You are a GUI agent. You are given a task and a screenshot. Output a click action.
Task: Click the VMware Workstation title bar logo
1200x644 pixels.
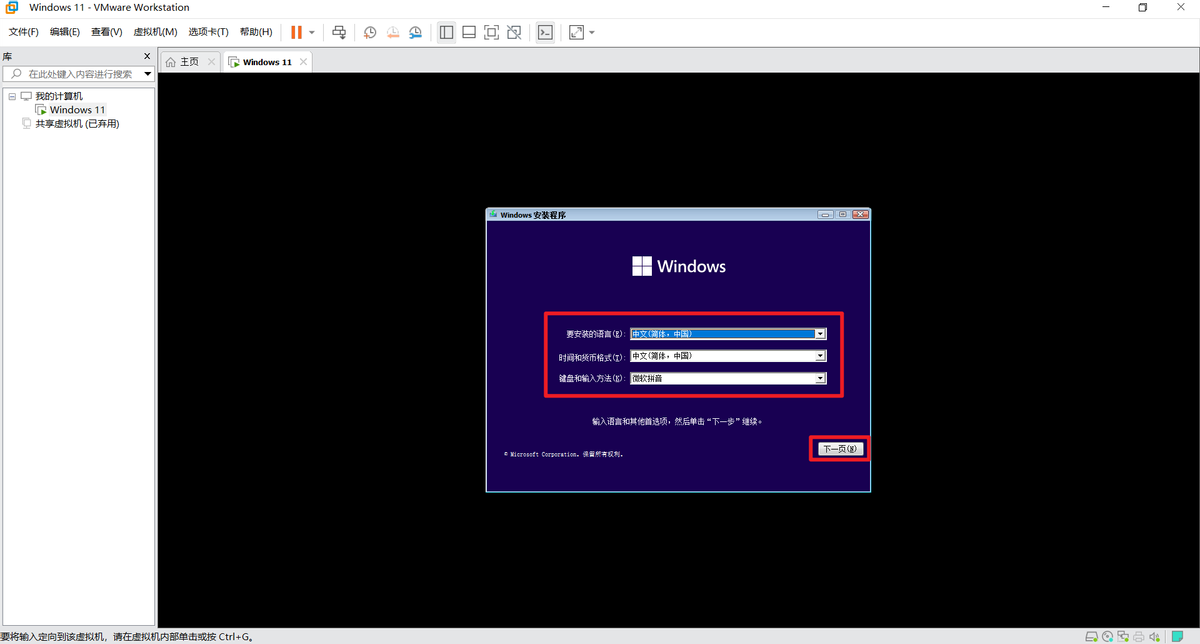pyautogui.click(x=12, y=8)
